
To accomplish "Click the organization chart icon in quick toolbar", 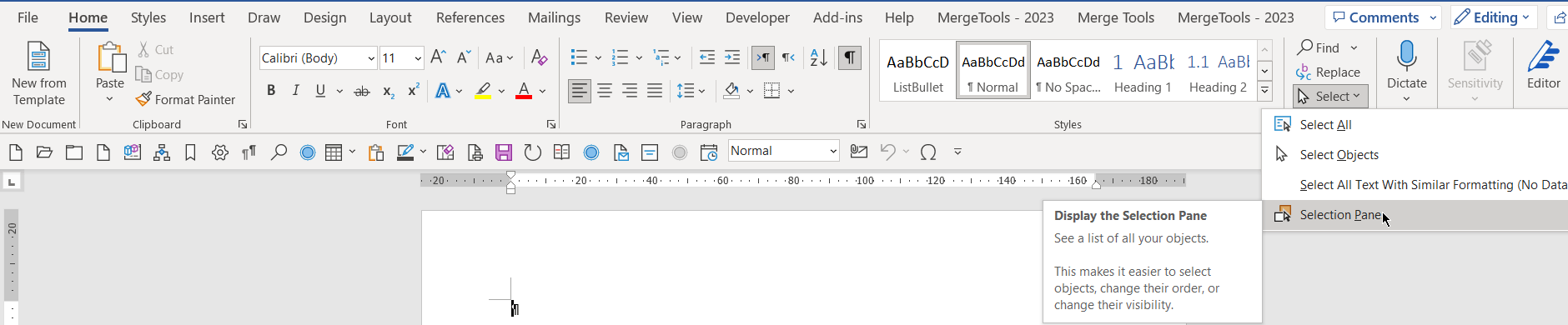I will point(162,152).
